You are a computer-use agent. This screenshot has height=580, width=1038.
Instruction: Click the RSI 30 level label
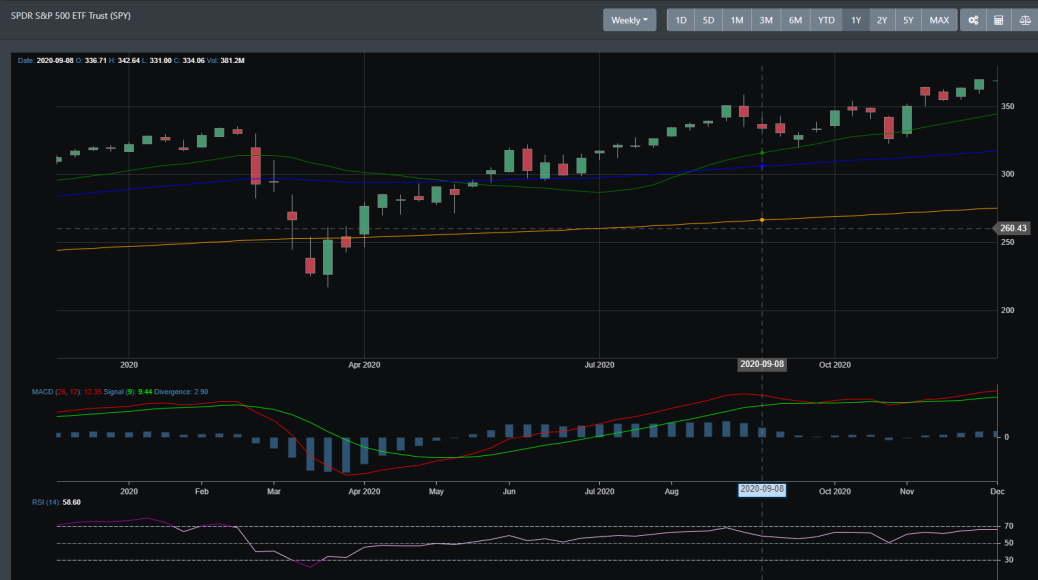(x=1009, y=560)
